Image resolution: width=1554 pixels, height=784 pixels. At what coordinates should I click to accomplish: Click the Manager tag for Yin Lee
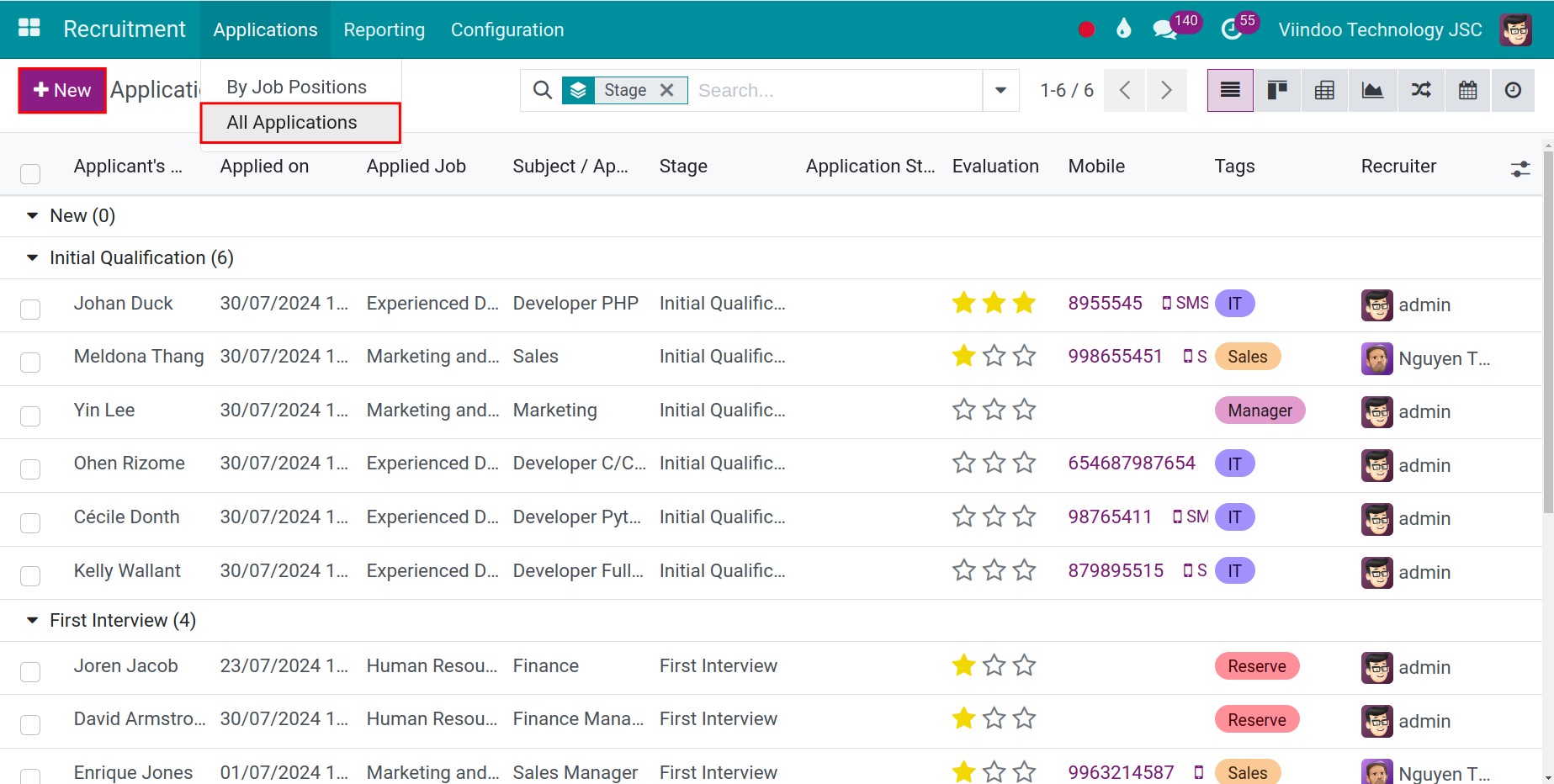click(1260, 411)
